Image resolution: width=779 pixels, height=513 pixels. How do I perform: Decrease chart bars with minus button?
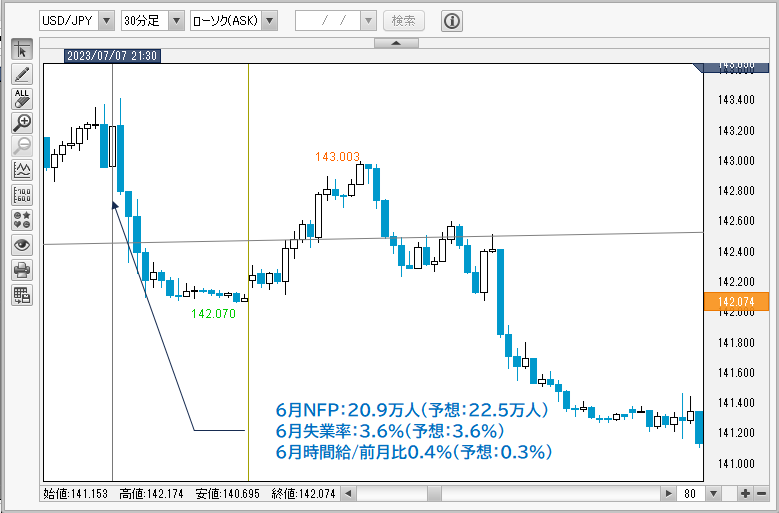[x=761, y=494]
